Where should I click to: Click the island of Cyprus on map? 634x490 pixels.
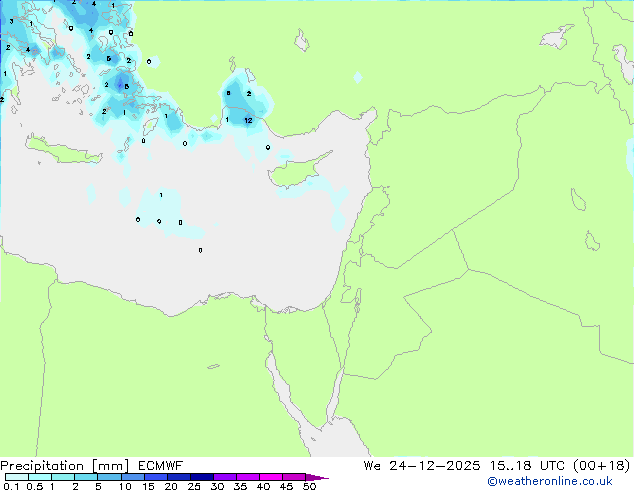pyautogui.click(x=298, y=171)
